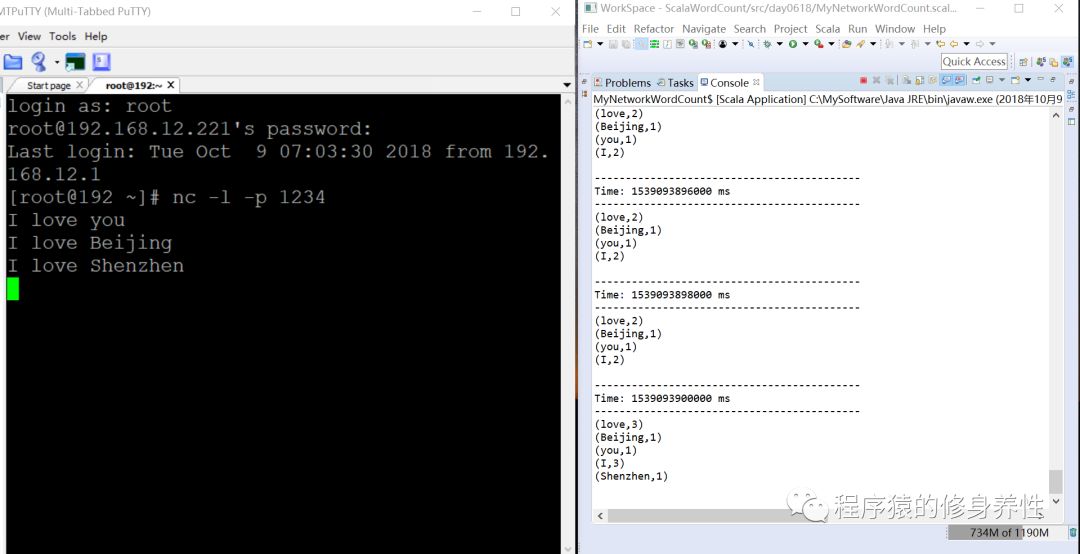Click the script sending icon in MTPuTTY toolbar

(x=102, y=62)
